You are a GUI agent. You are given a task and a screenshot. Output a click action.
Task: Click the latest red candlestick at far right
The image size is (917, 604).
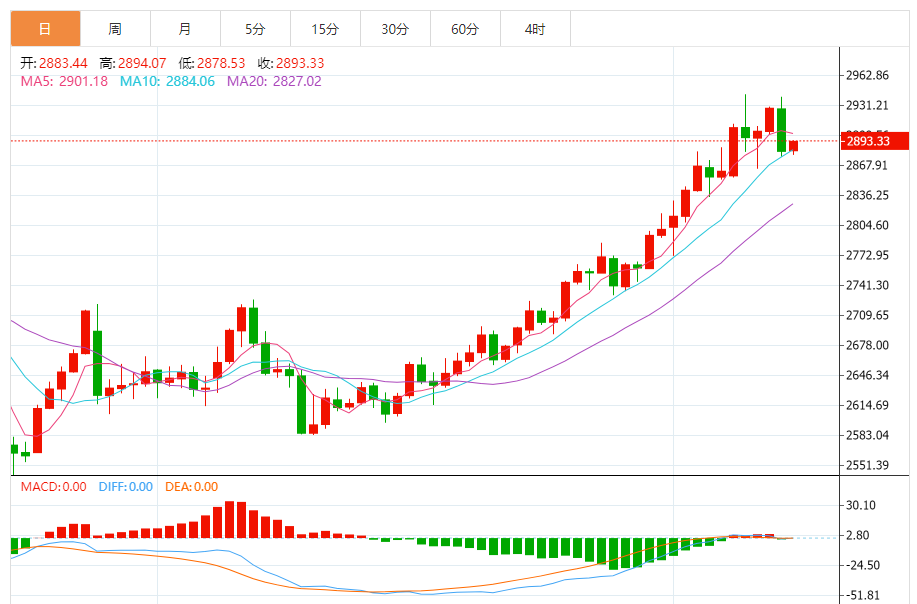(x=794, y=146)
